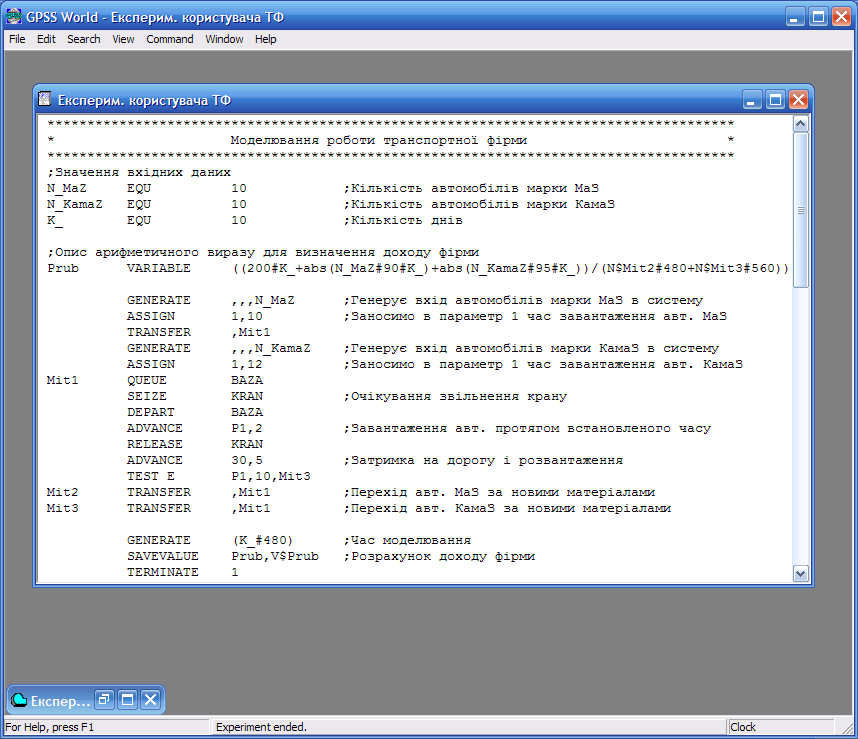Click the GENERATE ,,,N_KamaZ line

click(x=423, y=348)
